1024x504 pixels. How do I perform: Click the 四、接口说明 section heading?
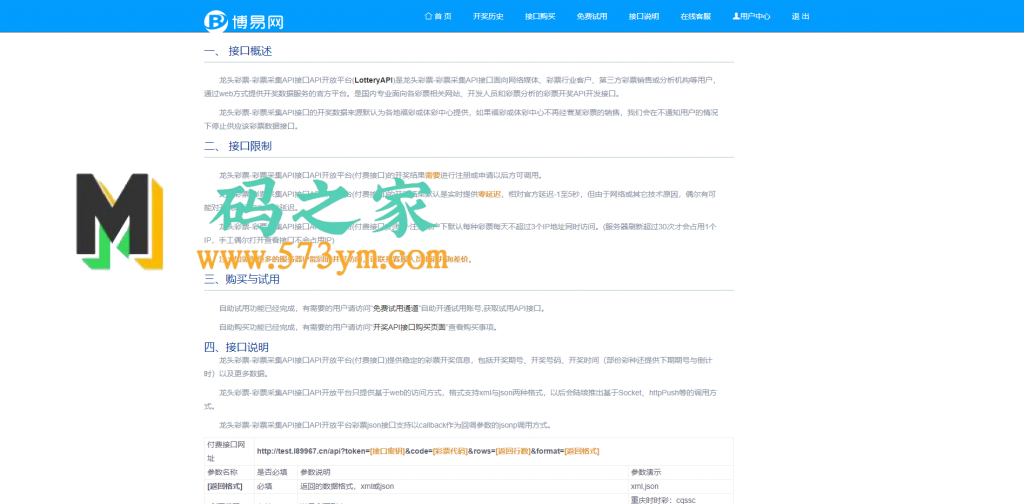236,346
